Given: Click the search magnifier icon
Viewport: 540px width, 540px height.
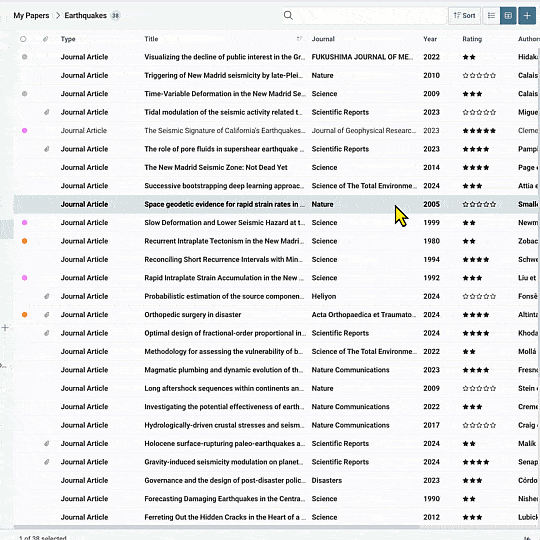Looking at the screenshot, I should [288, 15].
